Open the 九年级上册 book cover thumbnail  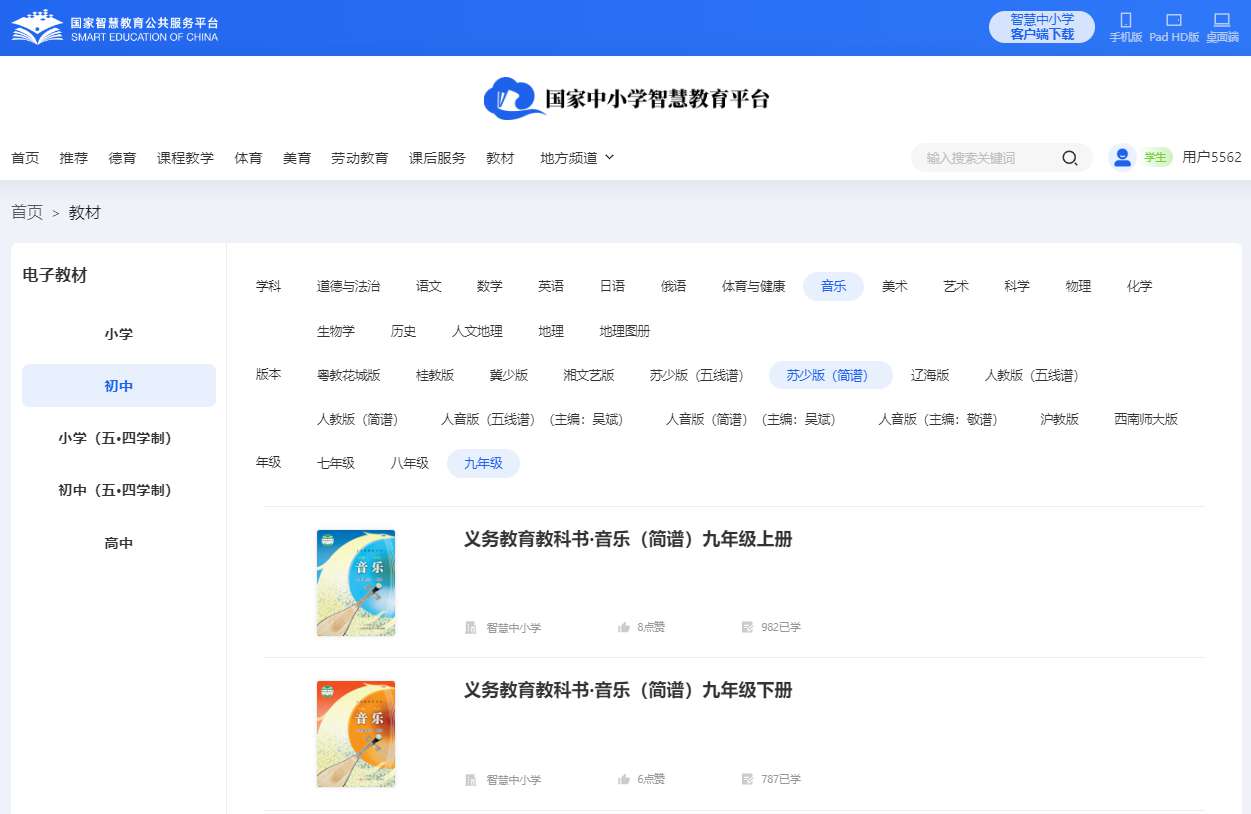click(x=356, y=583)
